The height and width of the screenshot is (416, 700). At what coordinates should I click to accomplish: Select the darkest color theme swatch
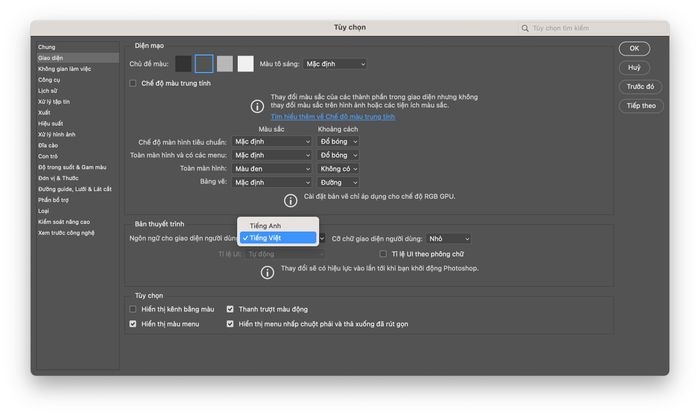pos(183,64)
